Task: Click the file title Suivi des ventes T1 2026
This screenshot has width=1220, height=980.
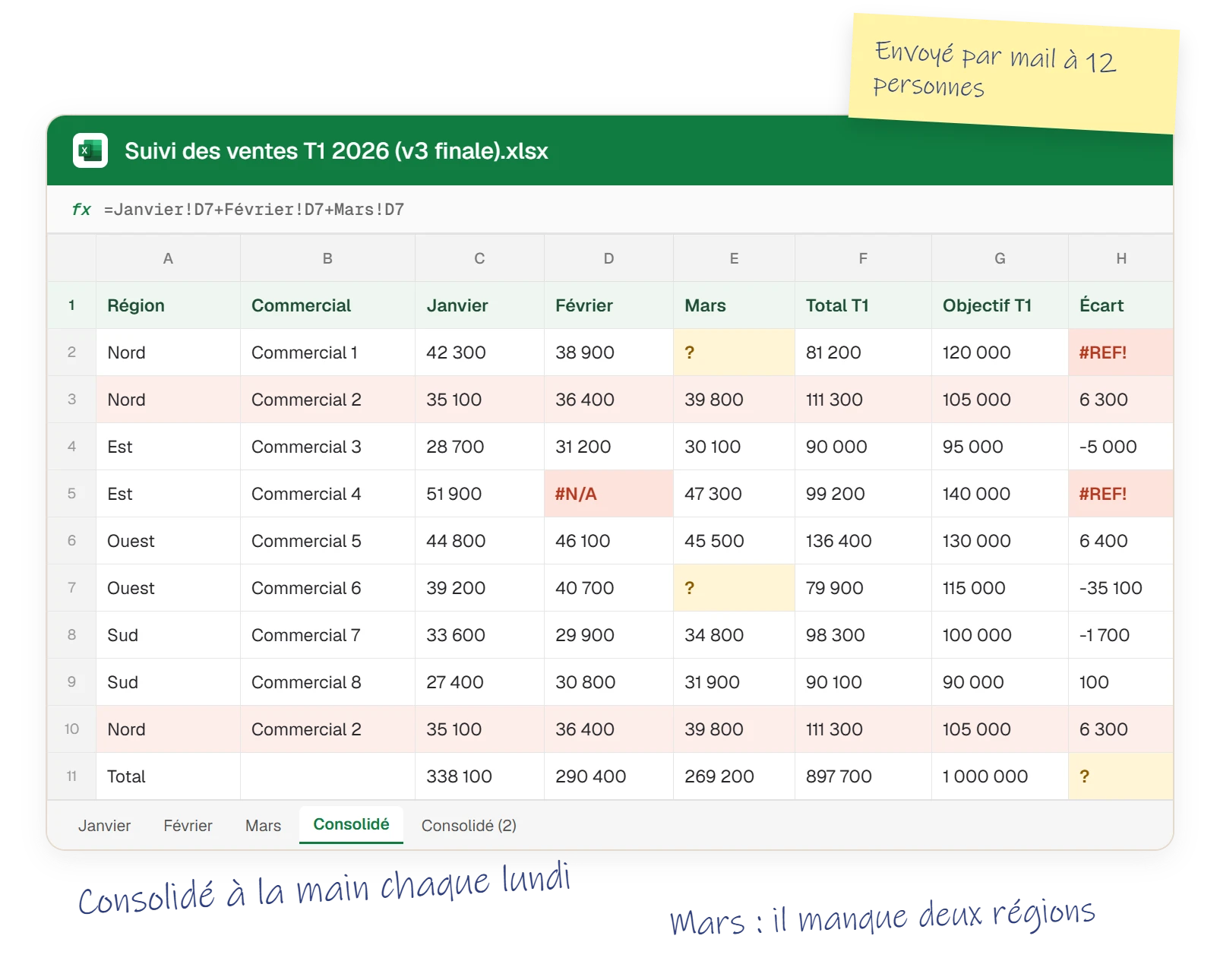Action: coord(337,151)
